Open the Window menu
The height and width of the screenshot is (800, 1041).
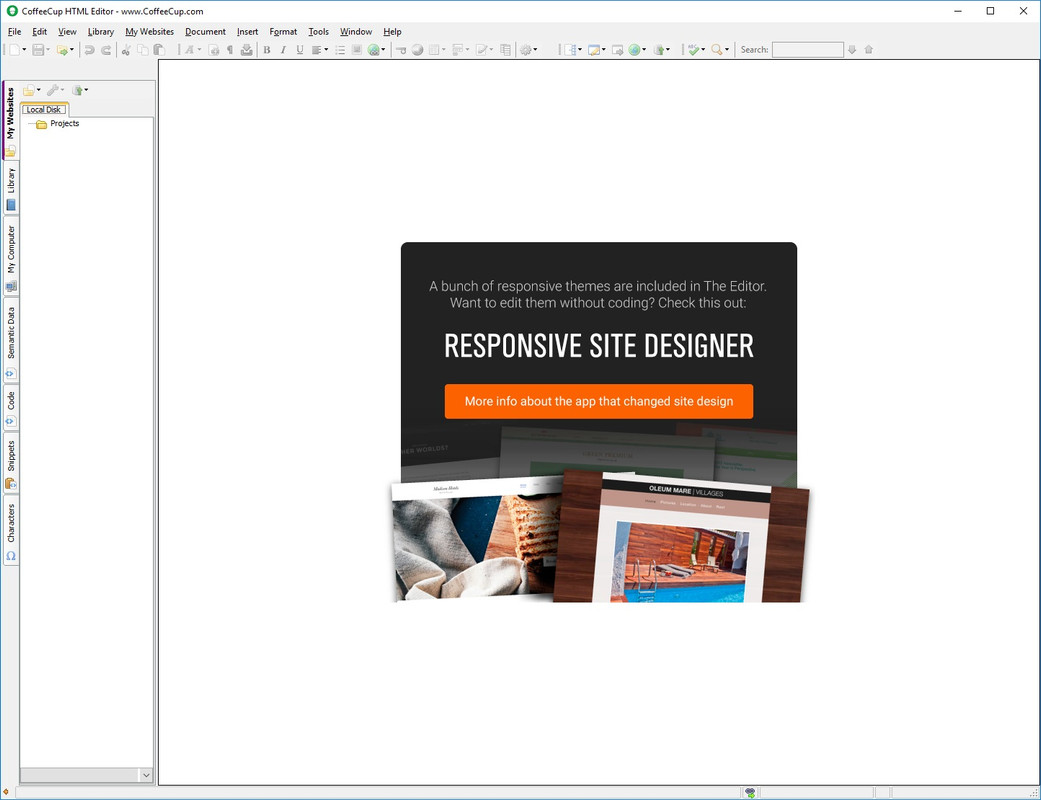coord(356,32)
